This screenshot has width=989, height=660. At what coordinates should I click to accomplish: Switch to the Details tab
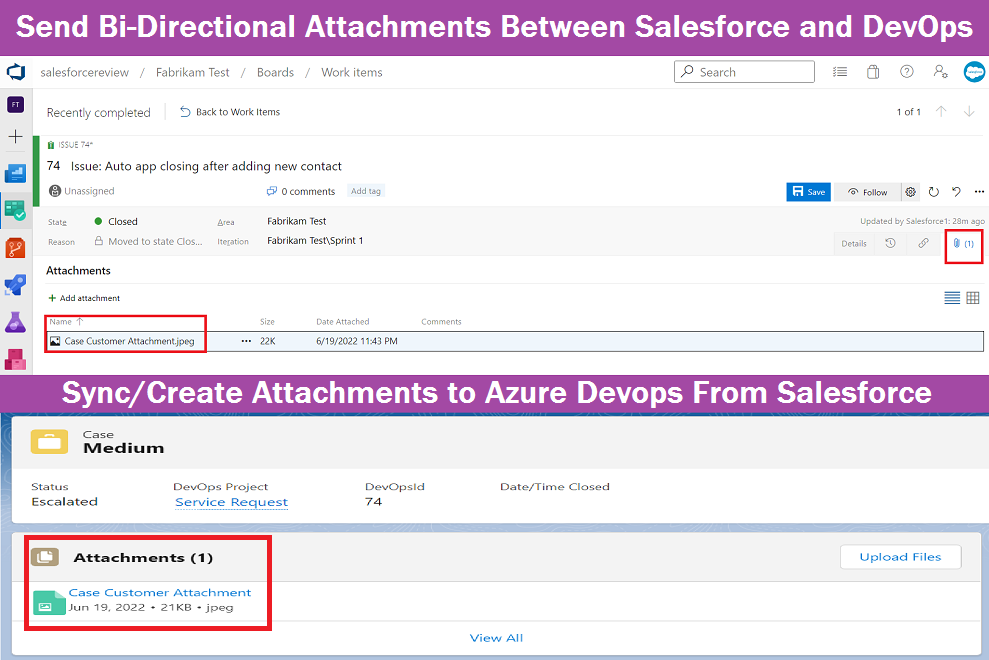[854, 243]
